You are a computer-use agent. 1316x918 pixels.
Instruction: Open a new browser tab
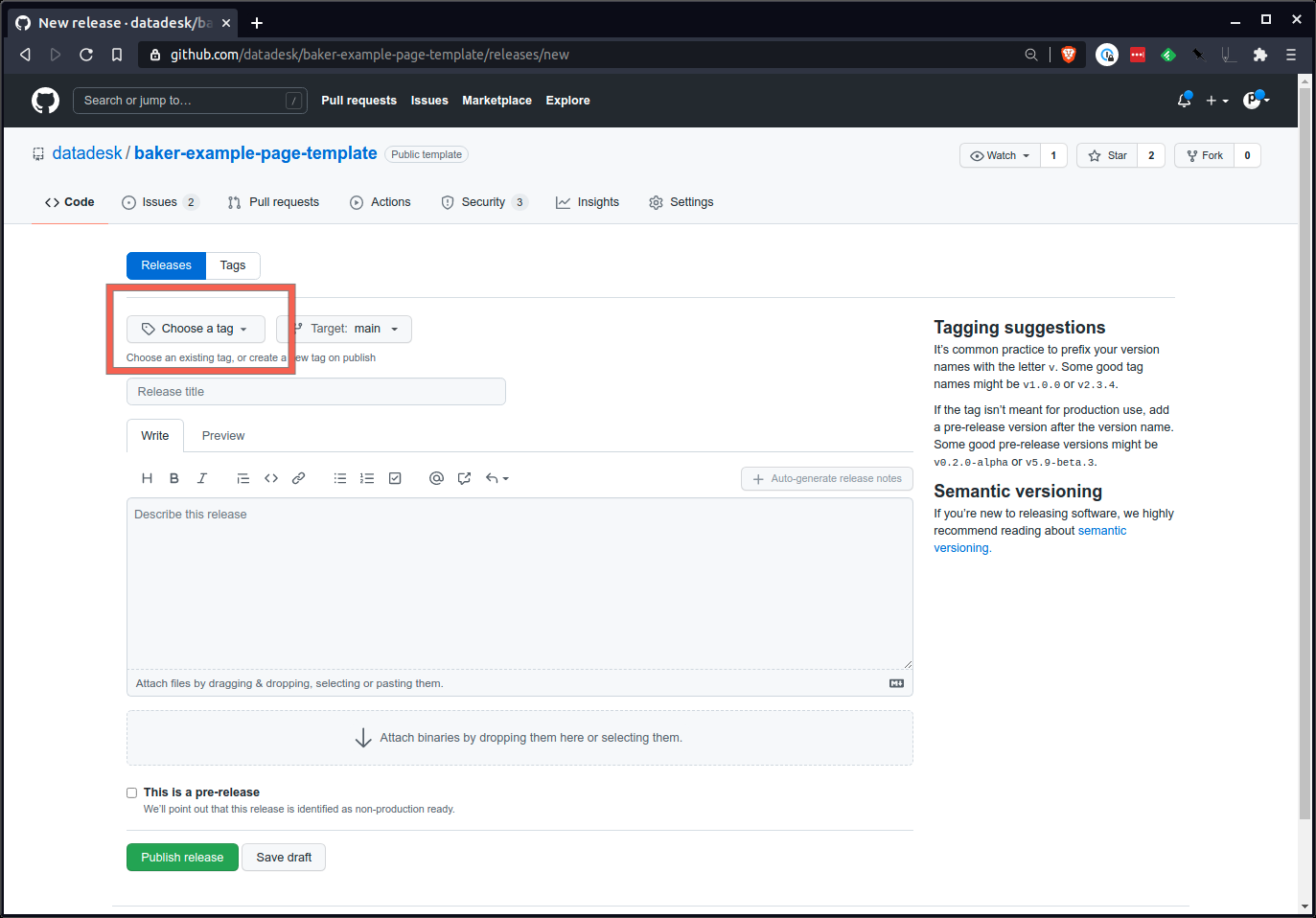click(257, 23)
